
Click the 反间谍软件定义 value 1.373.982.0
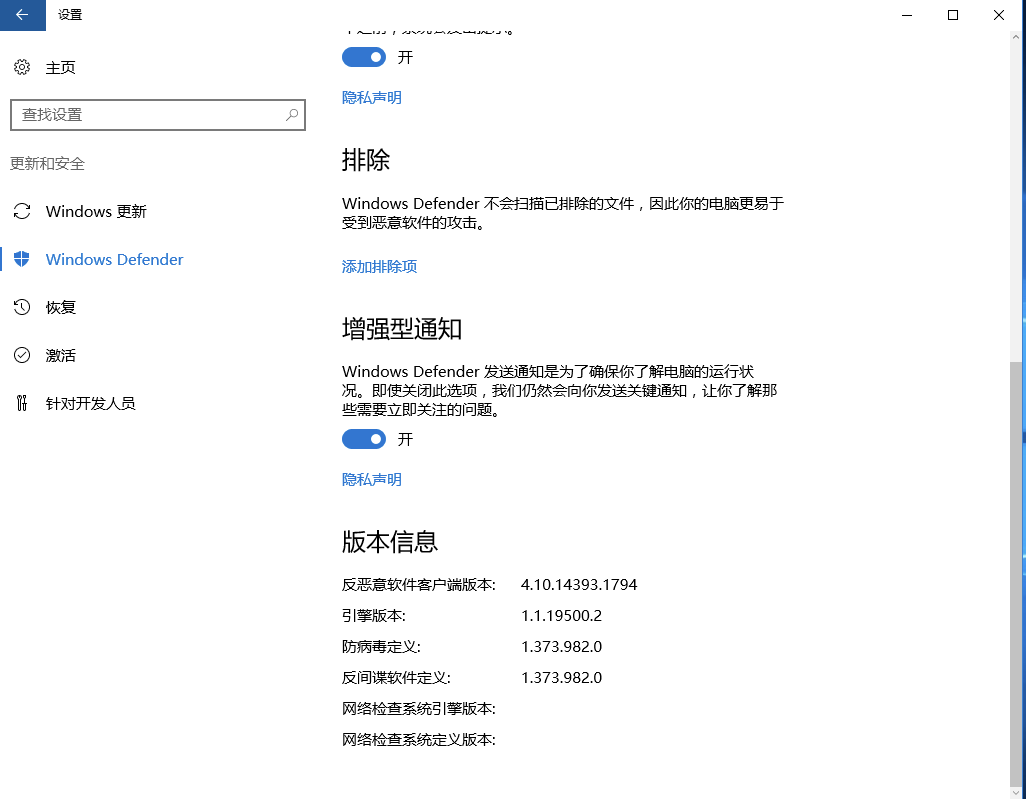(561, 677)
